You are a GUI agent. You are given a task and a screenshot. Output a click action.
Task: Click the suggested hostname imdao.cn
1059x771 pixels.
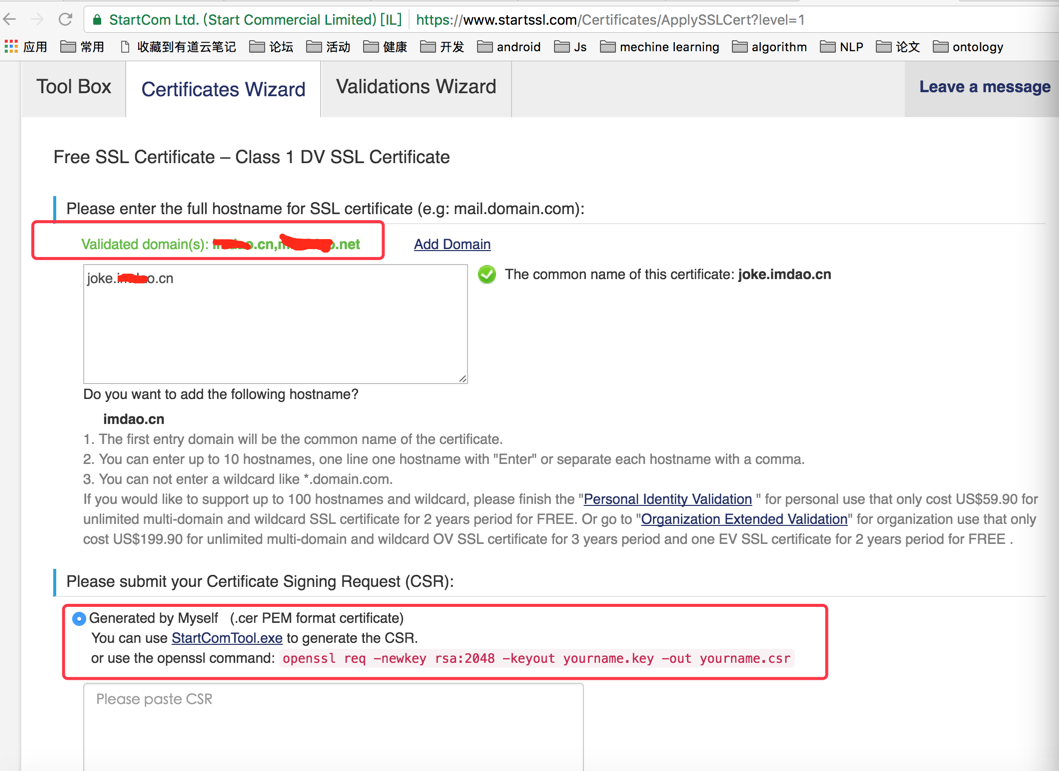point(134,419)
